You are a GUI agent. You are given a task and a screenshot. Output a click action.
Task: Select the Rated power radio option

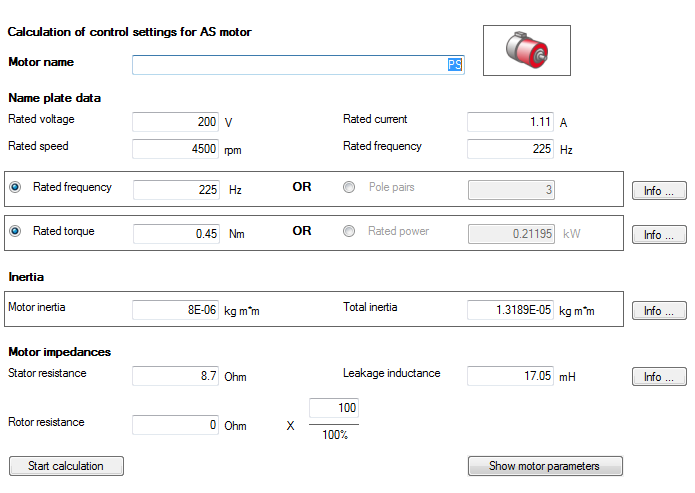pos(349,232)
